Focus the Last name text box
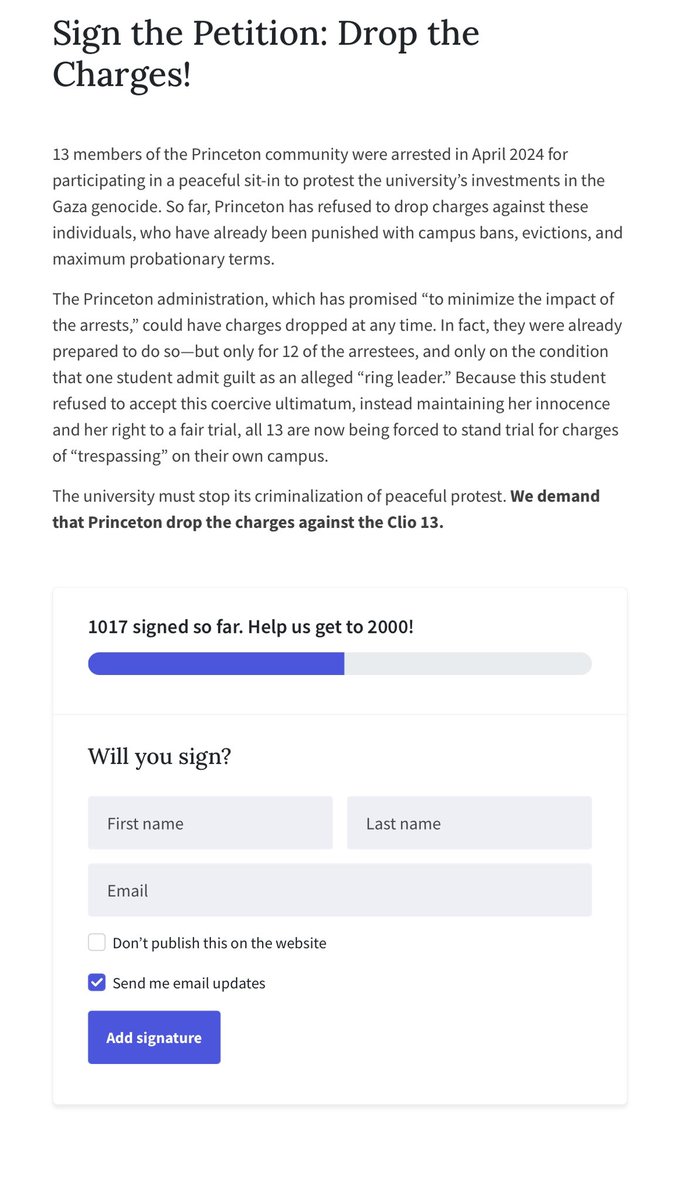The width and height of the screenshot is (680, 1200). [x=469, y=823]
